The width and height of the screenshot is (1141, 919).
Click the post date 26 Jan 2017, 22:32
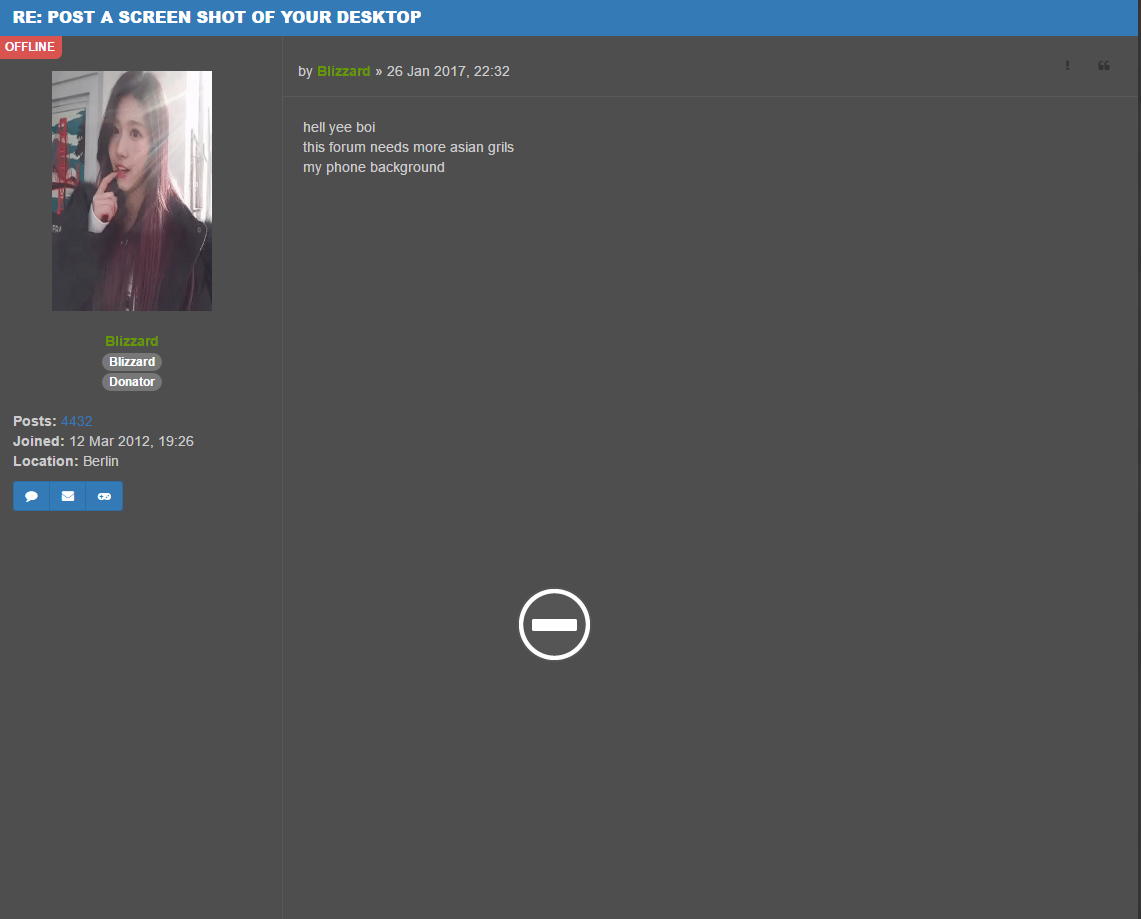coord(448,71)
